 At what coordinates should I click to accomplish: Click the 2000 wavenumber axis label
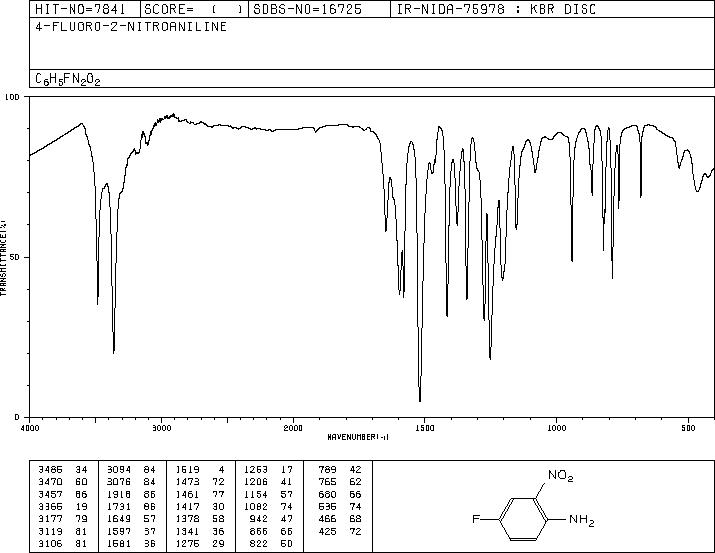click(x=293, y=428)
